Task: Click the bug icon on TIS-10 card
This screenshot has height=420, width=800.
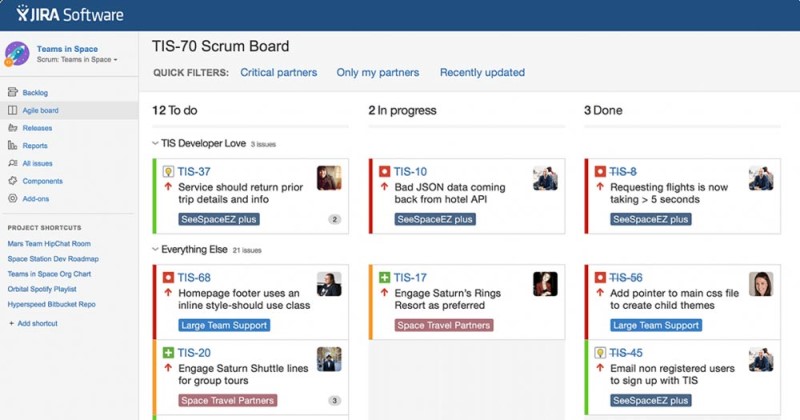Action: coord(384,171)
